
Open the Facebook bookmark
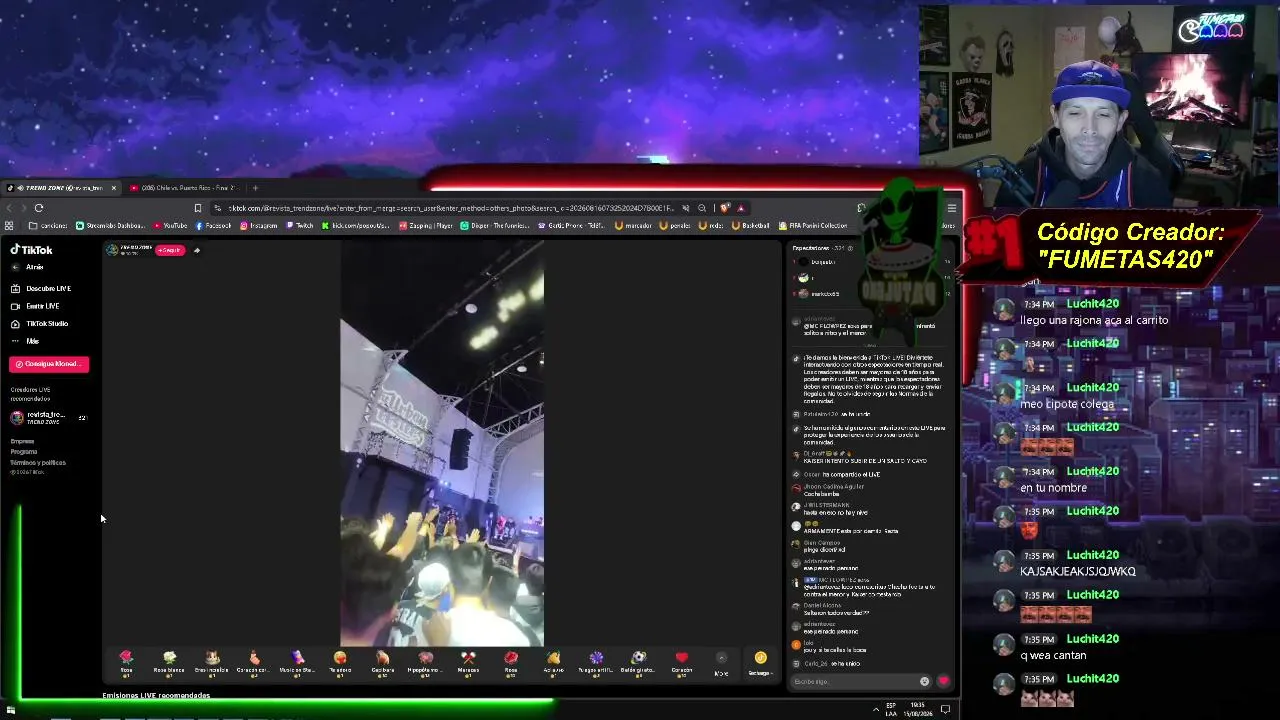212,226
